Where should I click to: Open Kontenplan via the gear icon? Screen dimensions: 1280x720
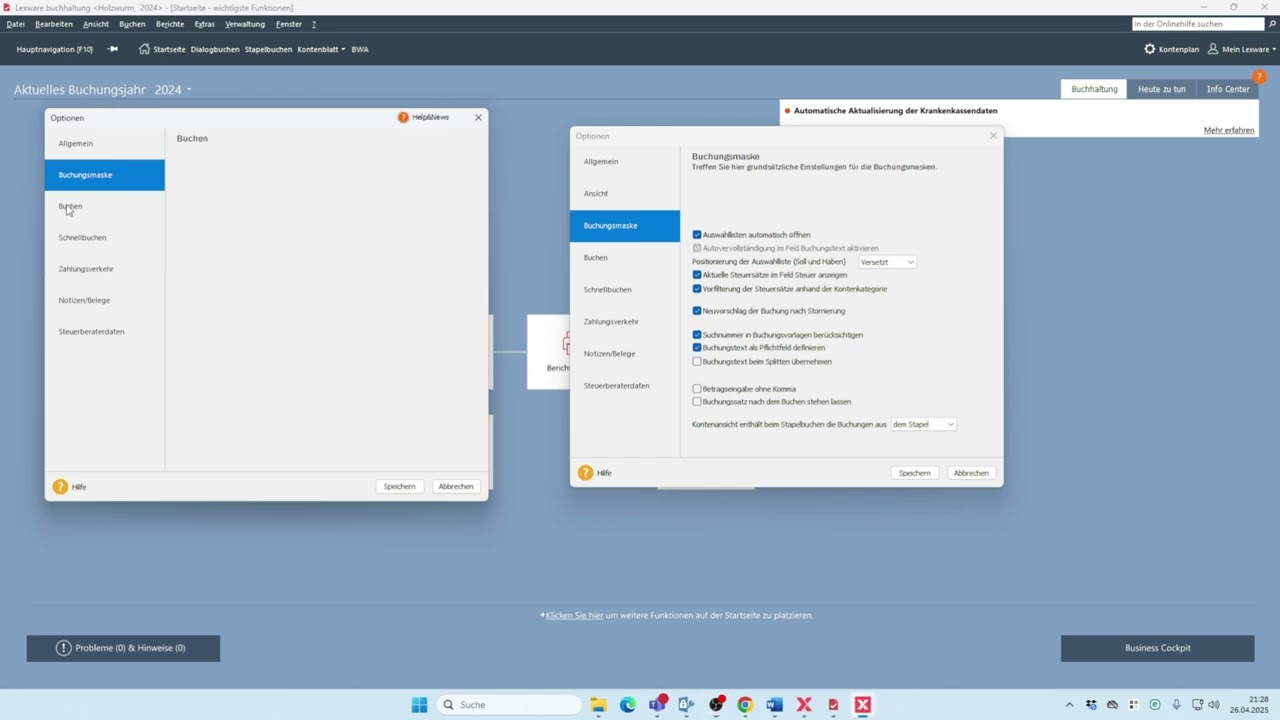1149,49
